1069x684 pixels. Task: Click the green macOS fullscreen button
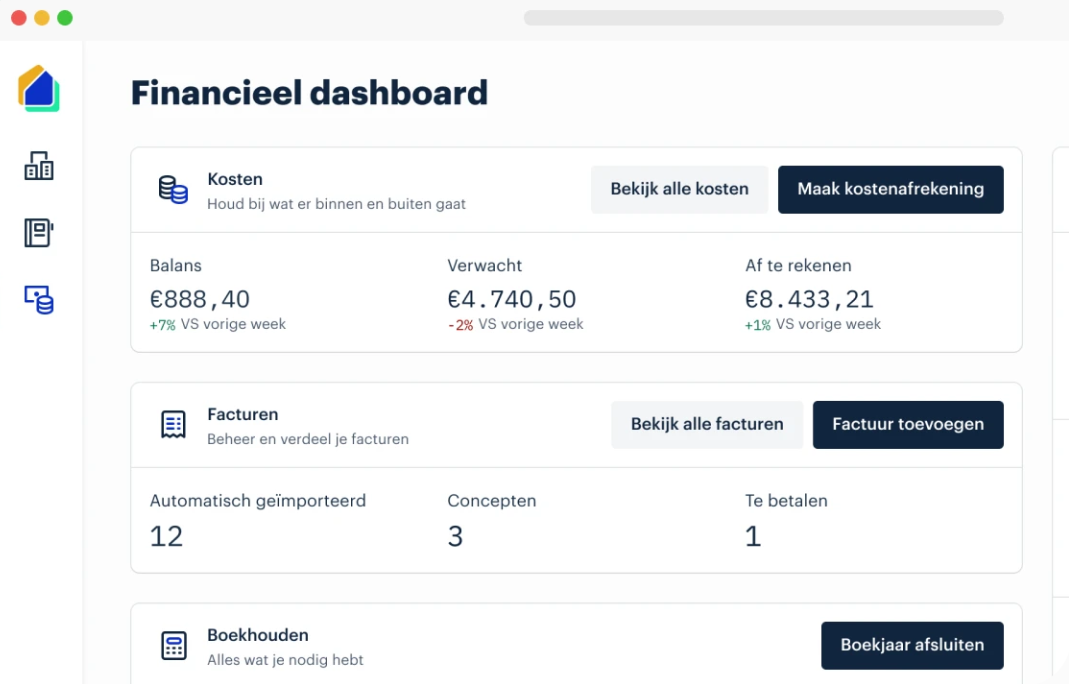coord(65,18)
